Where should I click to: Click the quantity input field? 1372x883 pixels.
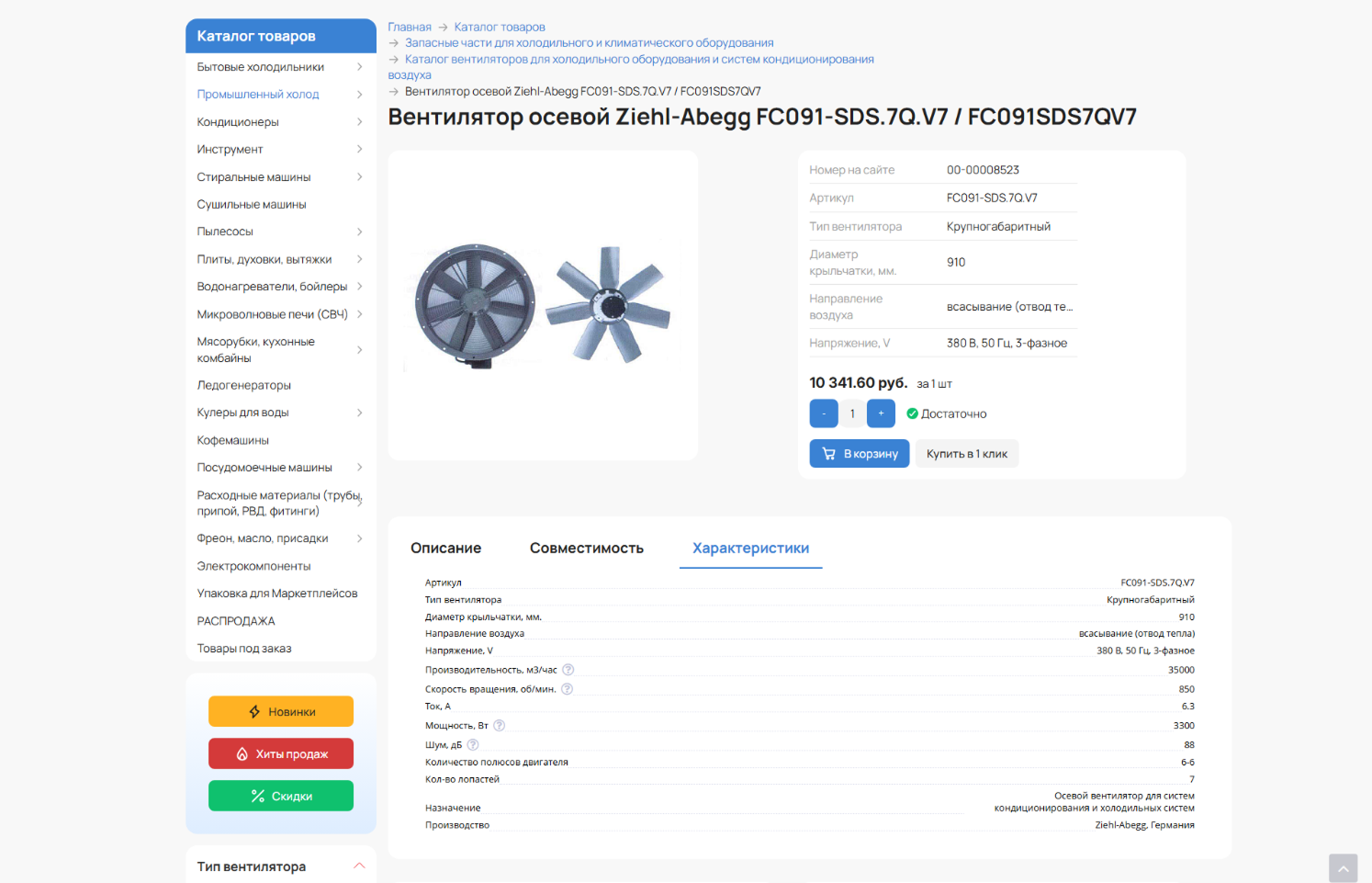(852, 413)
